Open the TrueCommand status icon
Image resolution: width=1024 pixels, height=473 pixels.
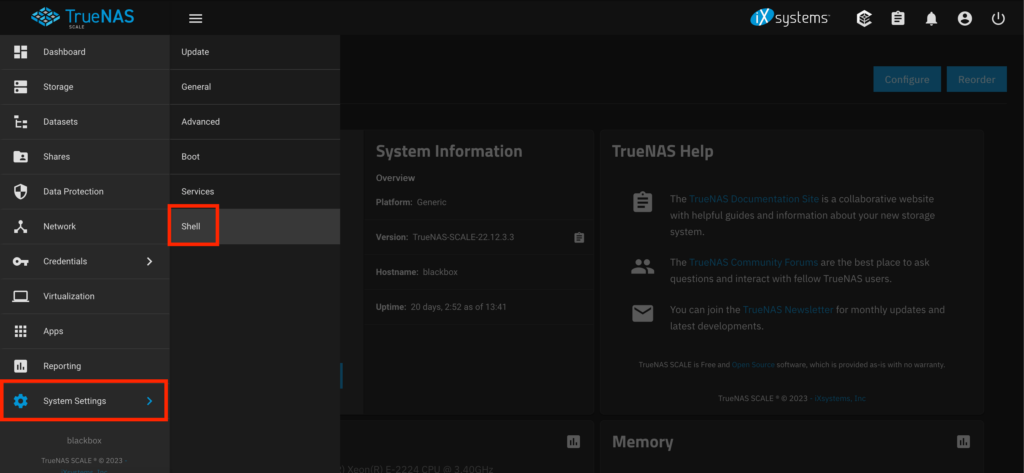[x=865, y=19]
